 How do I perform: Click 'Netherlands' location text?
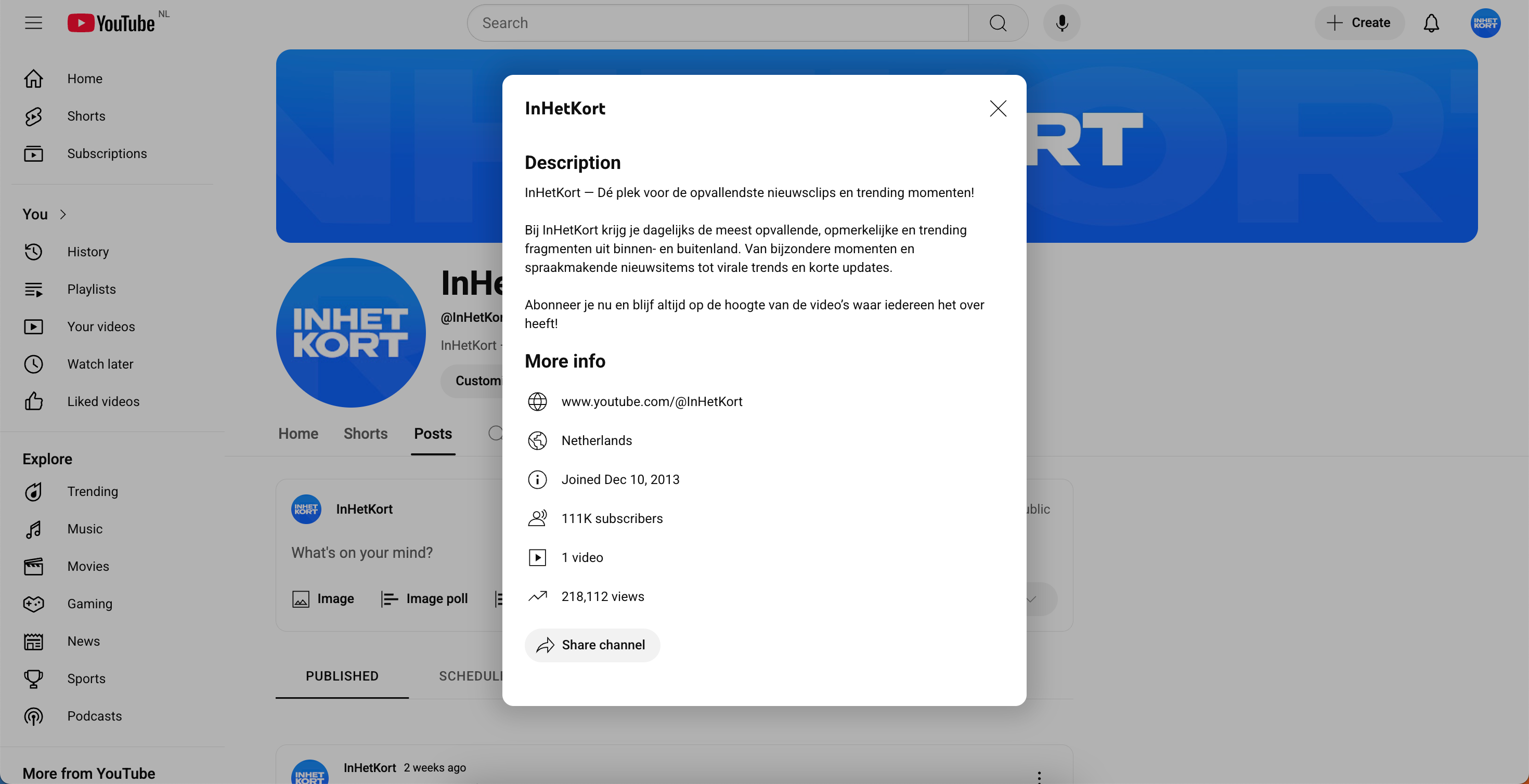coord(597,440)
